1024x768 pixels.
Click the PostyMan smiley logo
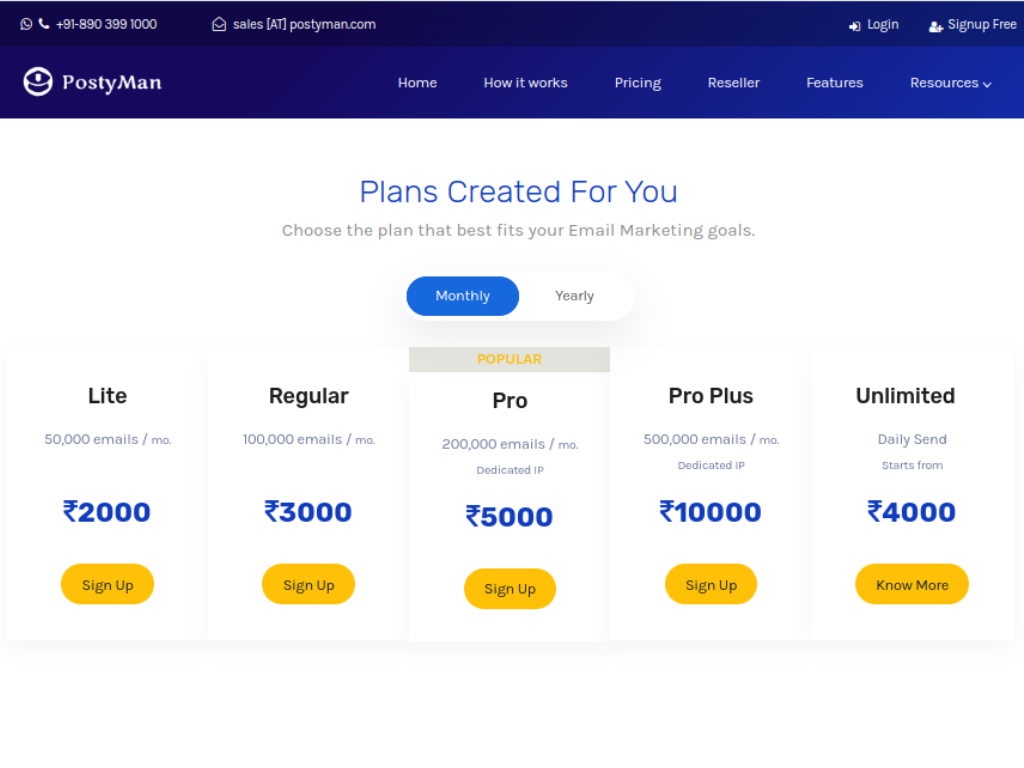click(x=38, y=82)
